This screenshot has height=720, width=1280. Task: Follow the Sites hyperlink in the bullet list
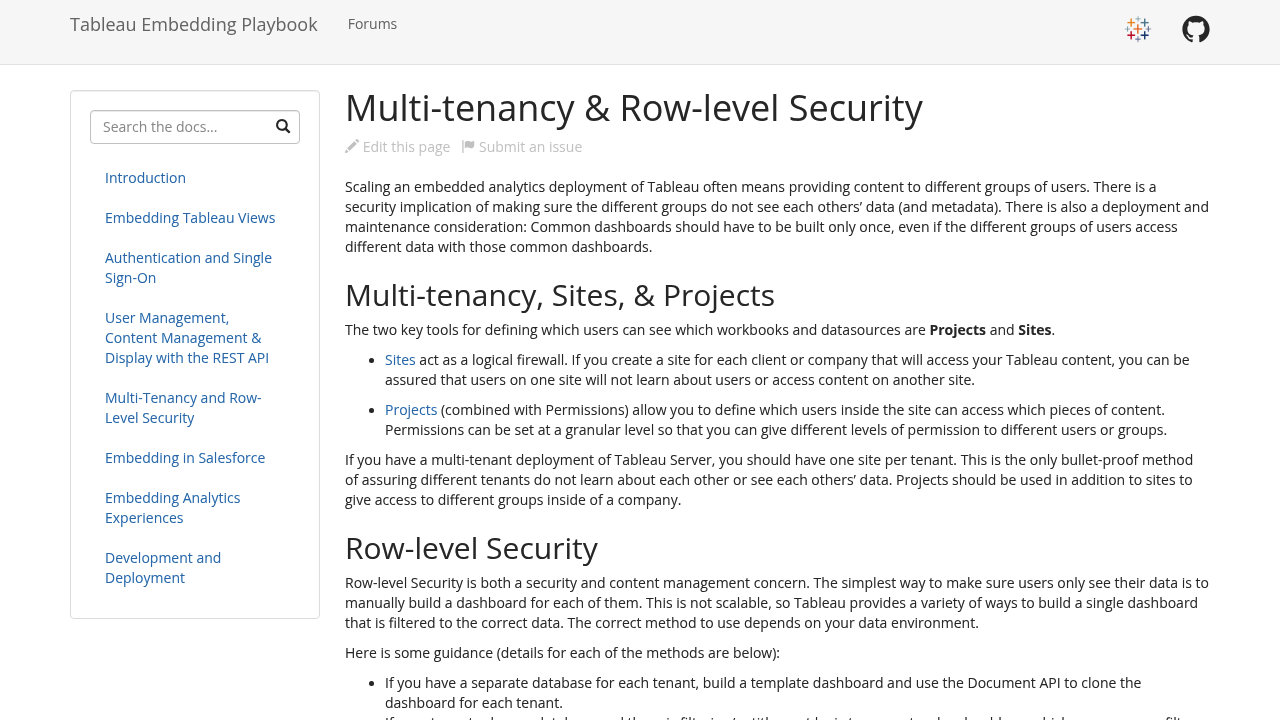400,360
